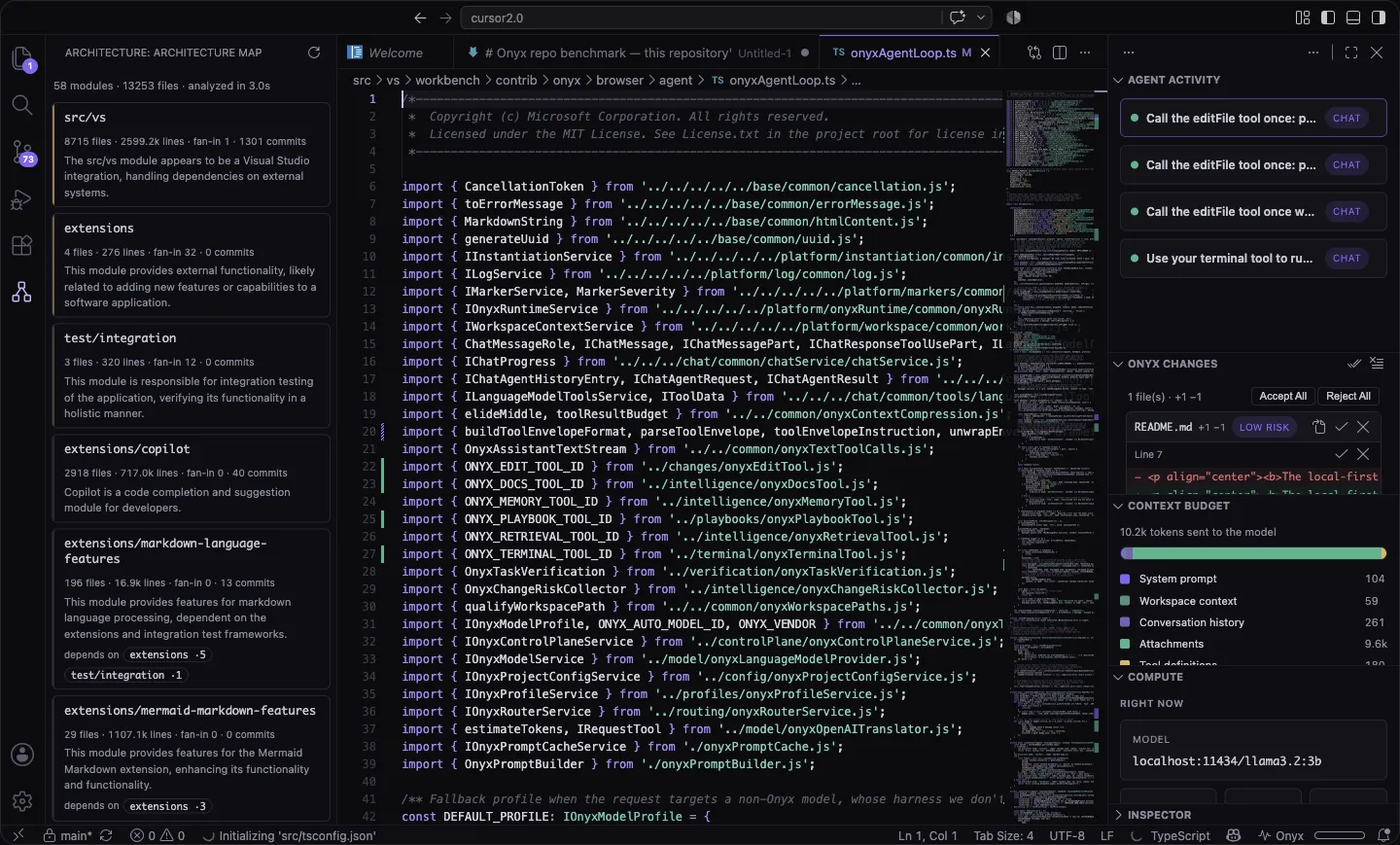Screen dimensions: 1400x845
Task: Open the Accounts menu icon
Action: [22, 755]
